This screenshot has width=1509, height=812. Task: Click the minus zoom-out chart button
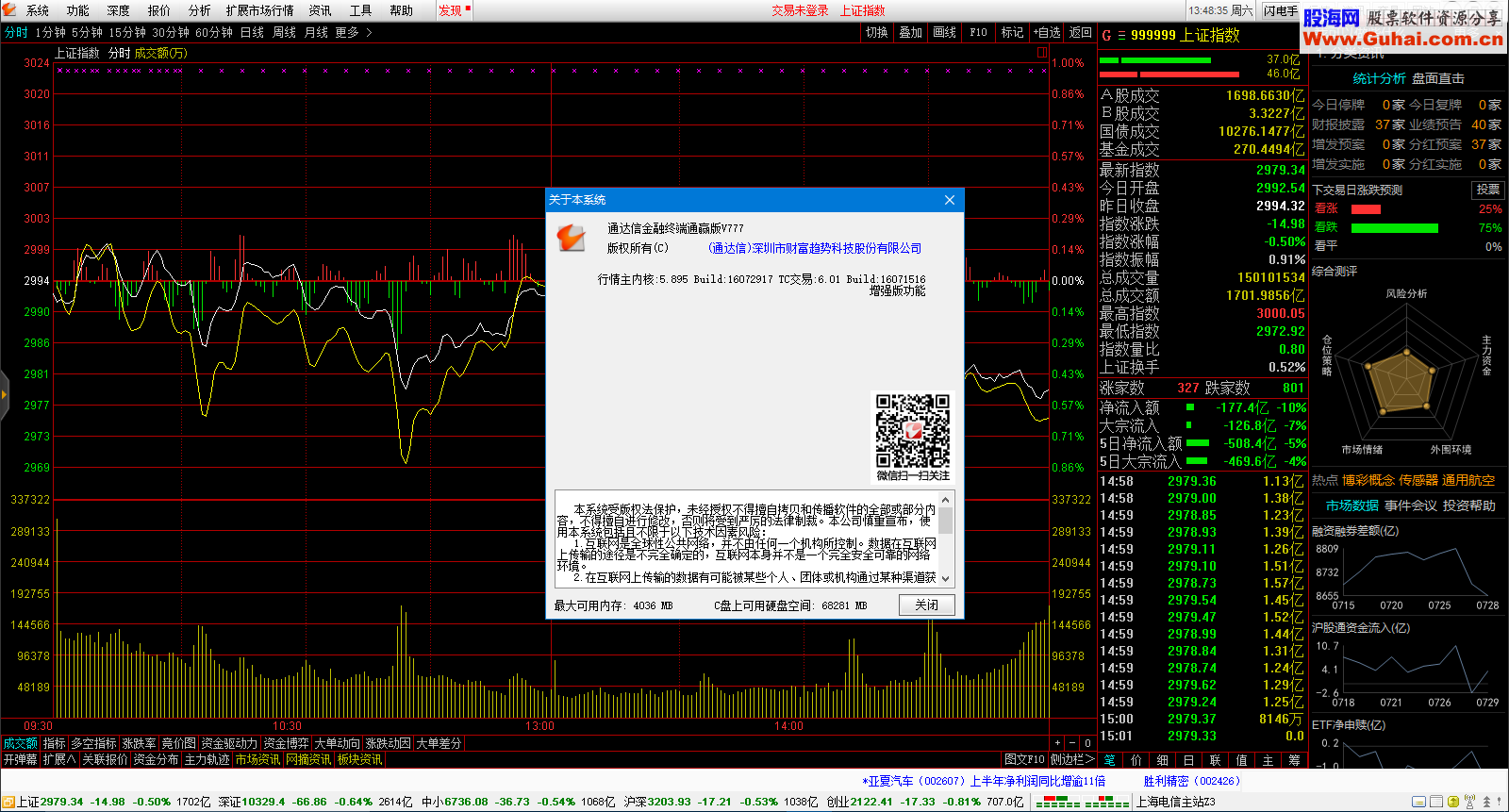click(x=1072, y=743)
